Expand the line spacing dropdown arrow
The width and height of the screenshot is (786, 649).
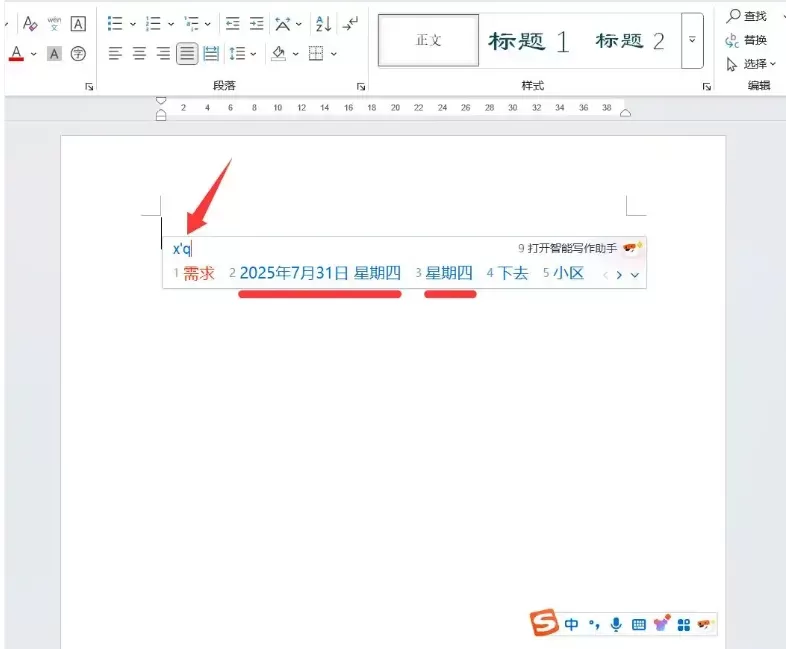253,54
